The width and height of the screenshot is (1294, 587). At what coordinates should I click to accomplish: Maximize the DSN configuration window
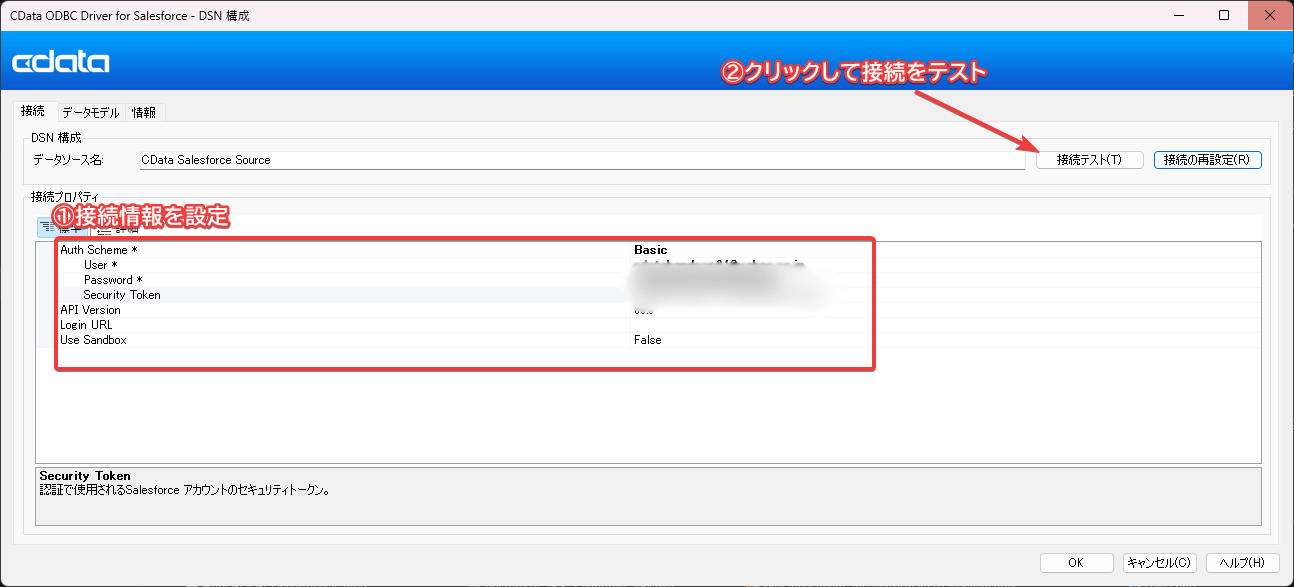coord(1225,15)
